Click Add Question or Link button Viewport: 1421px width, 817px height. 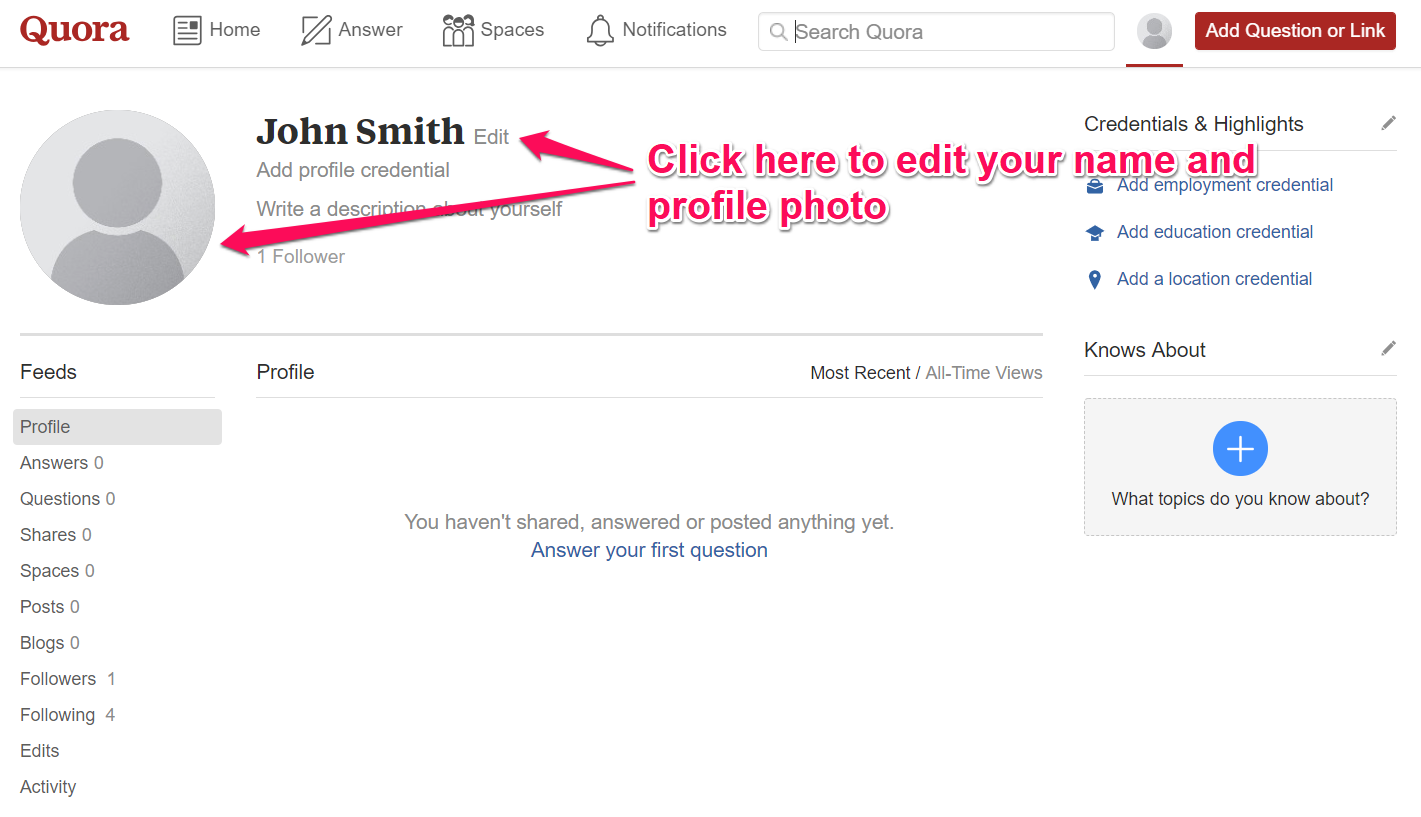tap(1295, 30)
